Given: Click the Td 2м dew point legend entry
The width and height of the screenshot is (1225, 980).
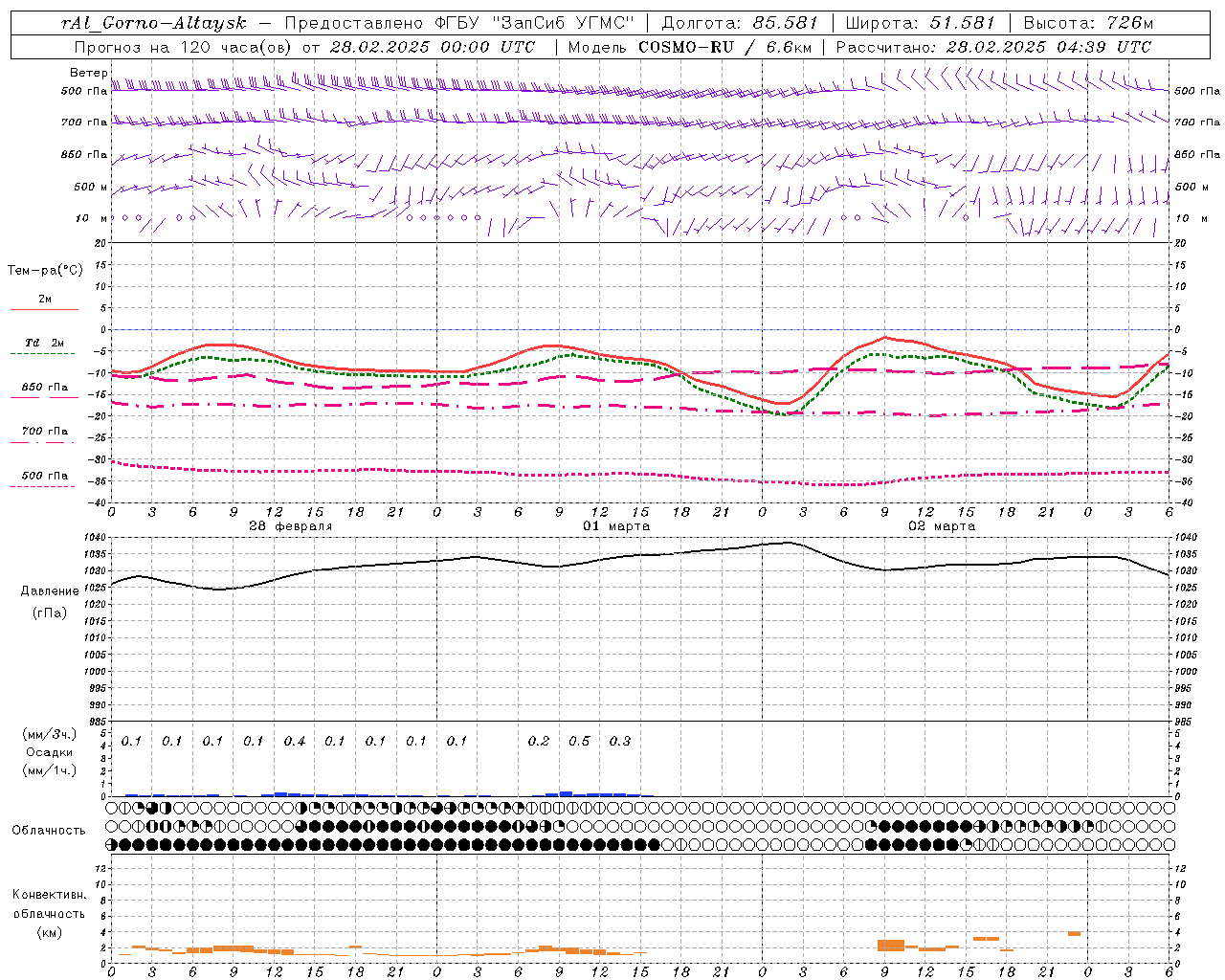Looking at the screenshot, I should pyautogui.click(x=45, y=343).
